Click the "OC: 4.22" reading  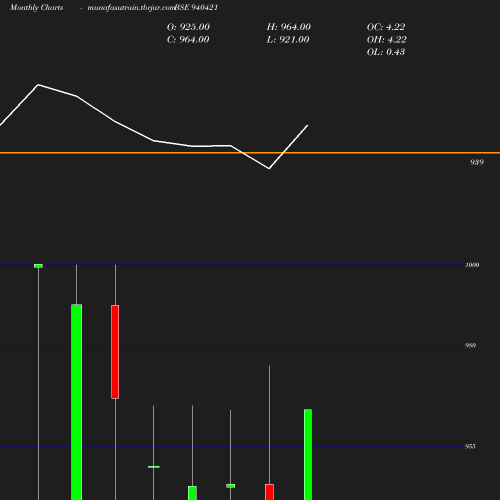click(x=386, y=27)
